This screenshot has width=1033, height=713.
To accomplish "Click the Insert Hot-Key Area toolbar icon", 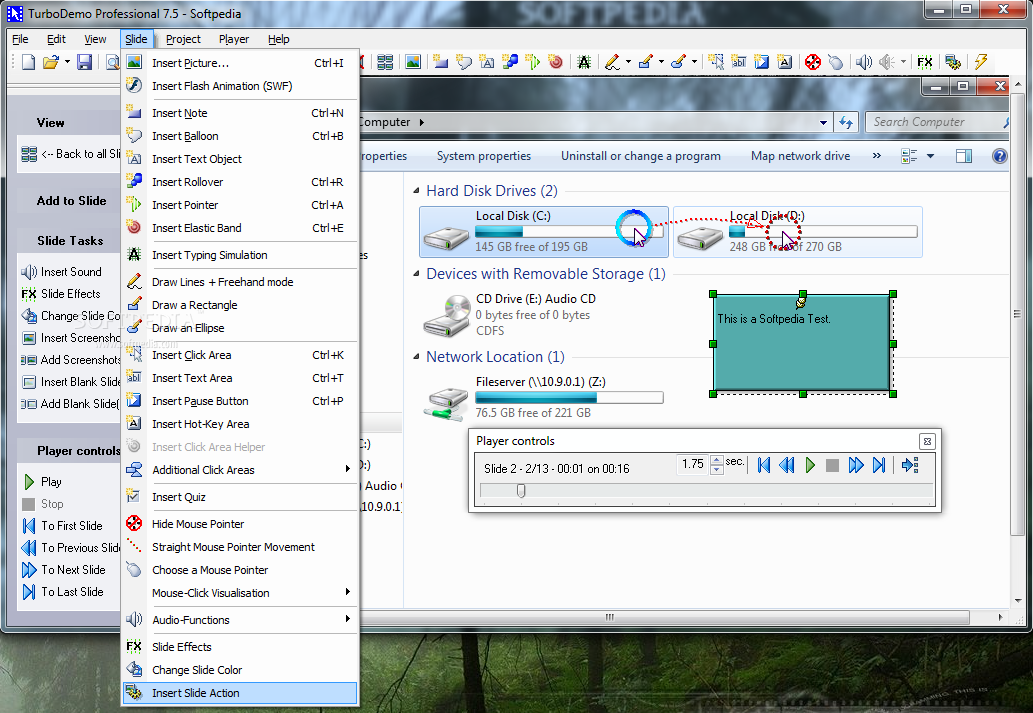I will pyautogui.click(x=784, y=62).
